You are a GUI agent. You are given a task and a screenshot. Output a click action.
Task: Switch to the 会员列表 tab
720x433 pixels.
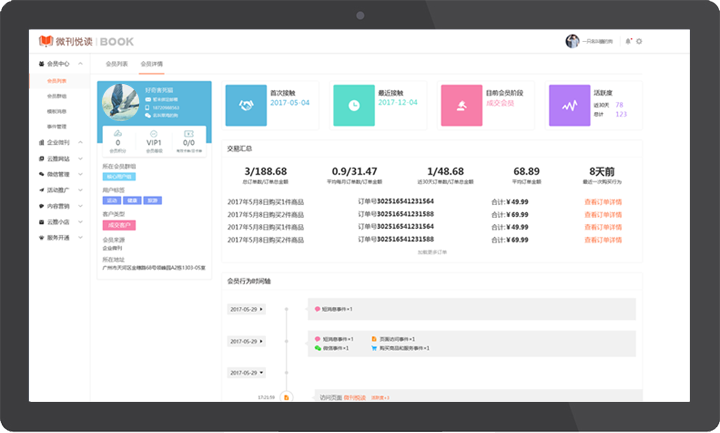pyautogui.click(x=117, y=64)
